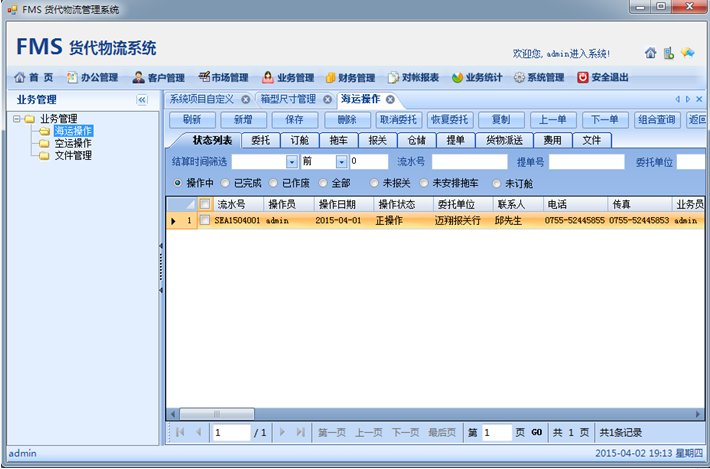Collapse the 业务管理 sidebar panel

coord(142,100)
